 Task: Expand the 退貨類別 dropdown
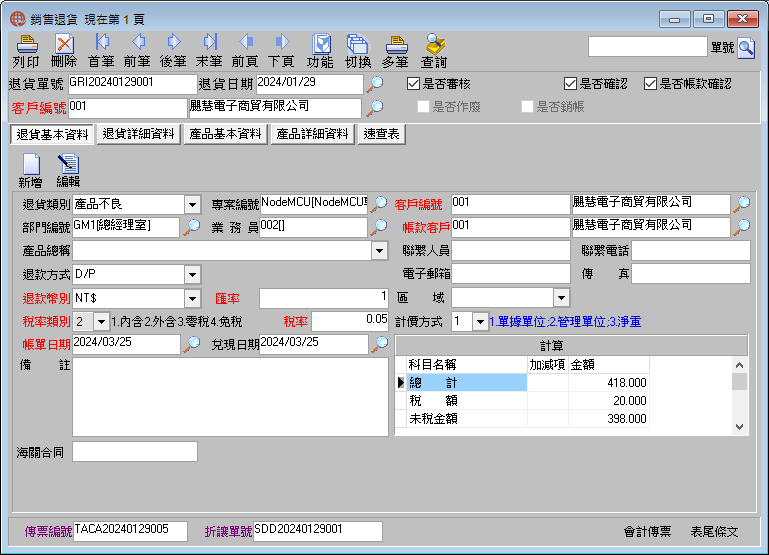click(193, 204)
